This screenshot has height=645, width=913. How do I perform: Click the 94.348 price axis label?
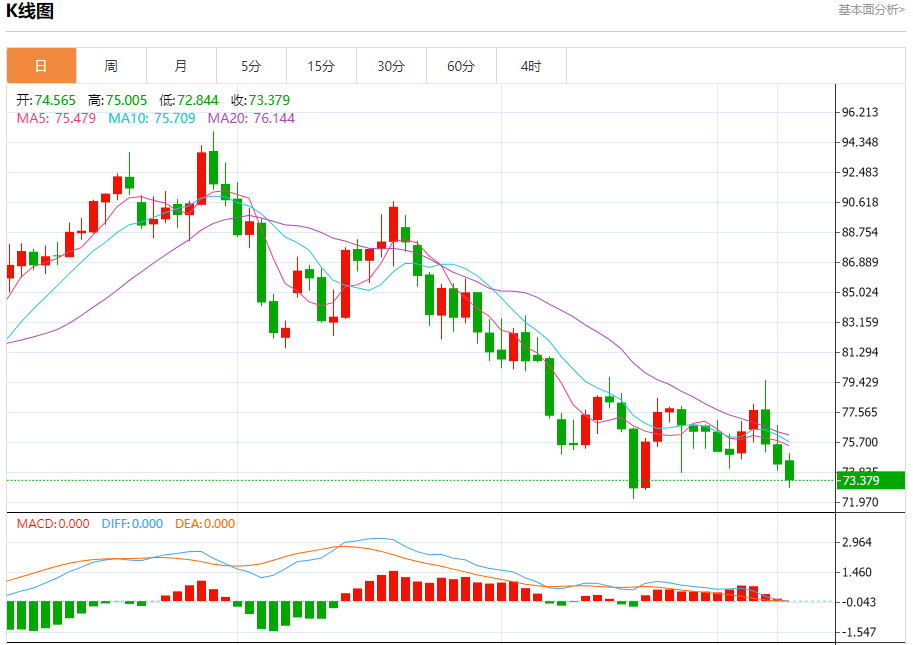tap(860, 142)
